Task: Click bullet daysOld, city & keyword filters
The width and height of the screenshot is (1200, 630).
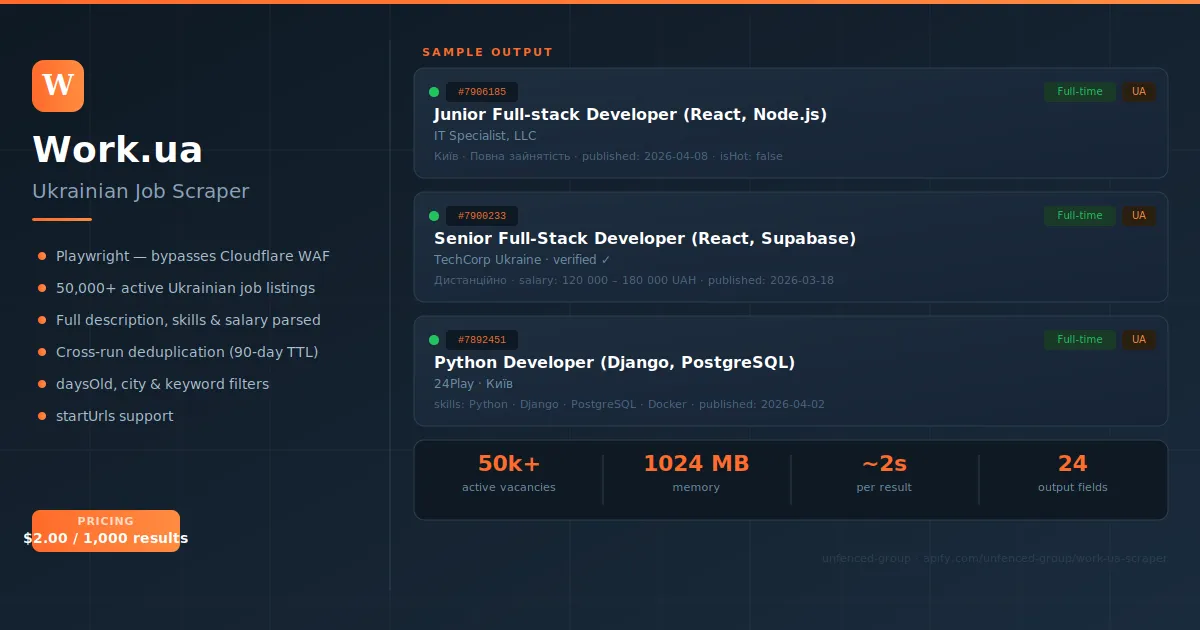Action: pos(162,384)
